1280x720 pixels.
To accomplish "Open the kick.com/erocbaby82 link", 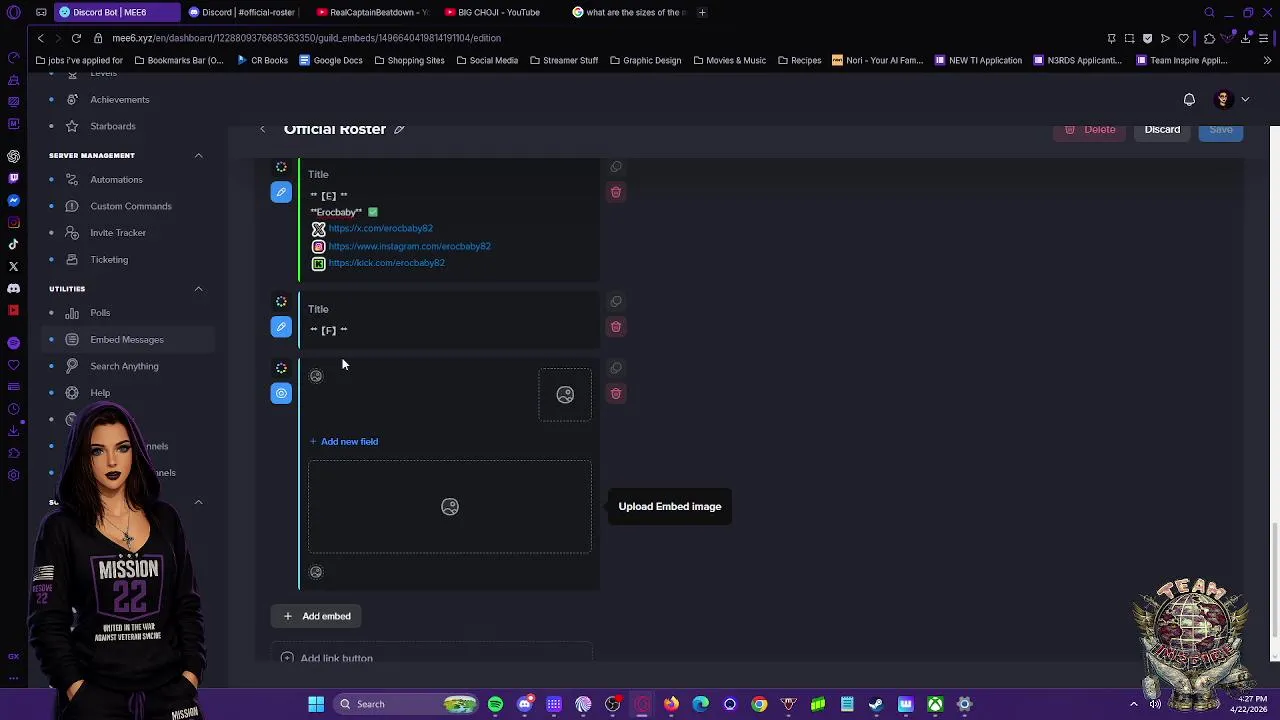I will coord(386,263).
